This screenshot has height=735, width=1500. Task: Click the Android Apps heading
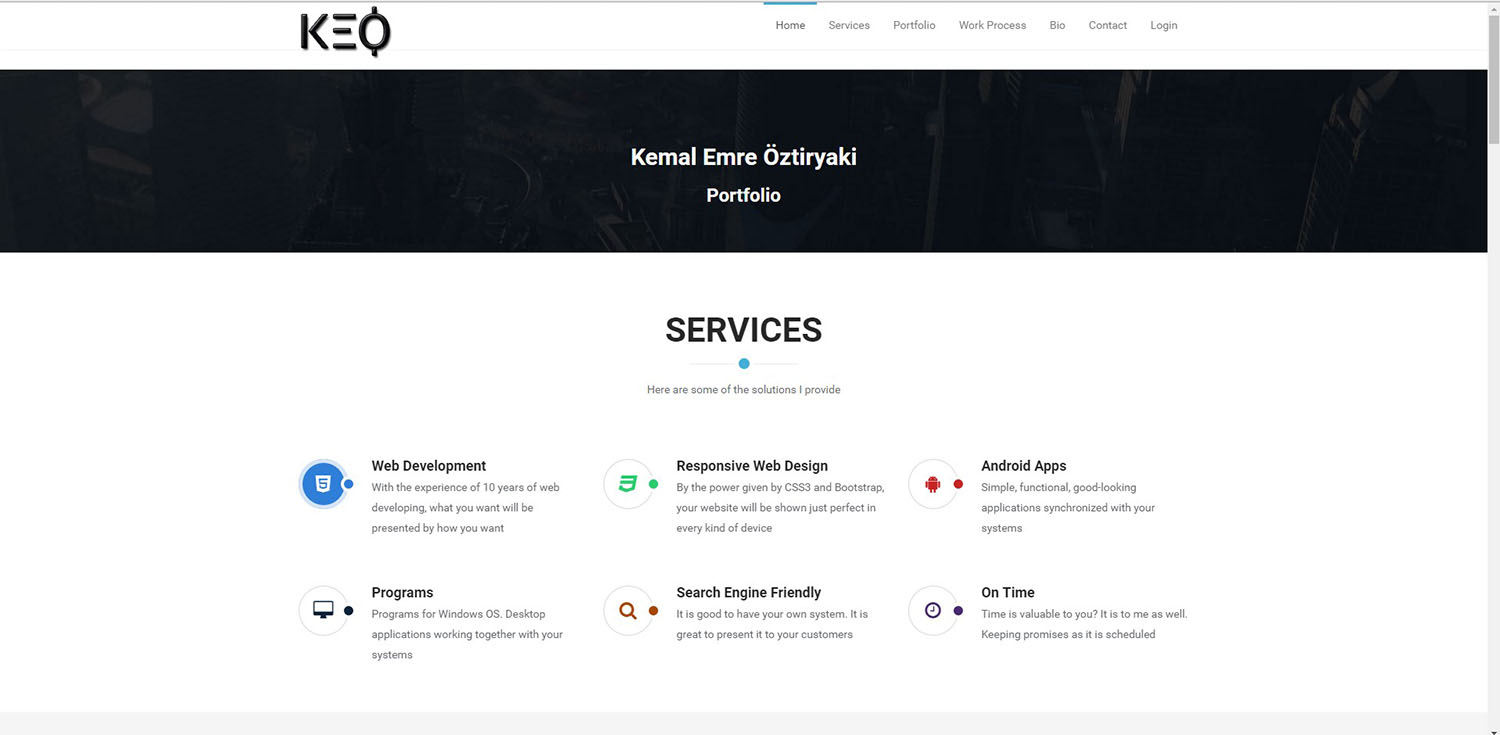pos(1023,466)
